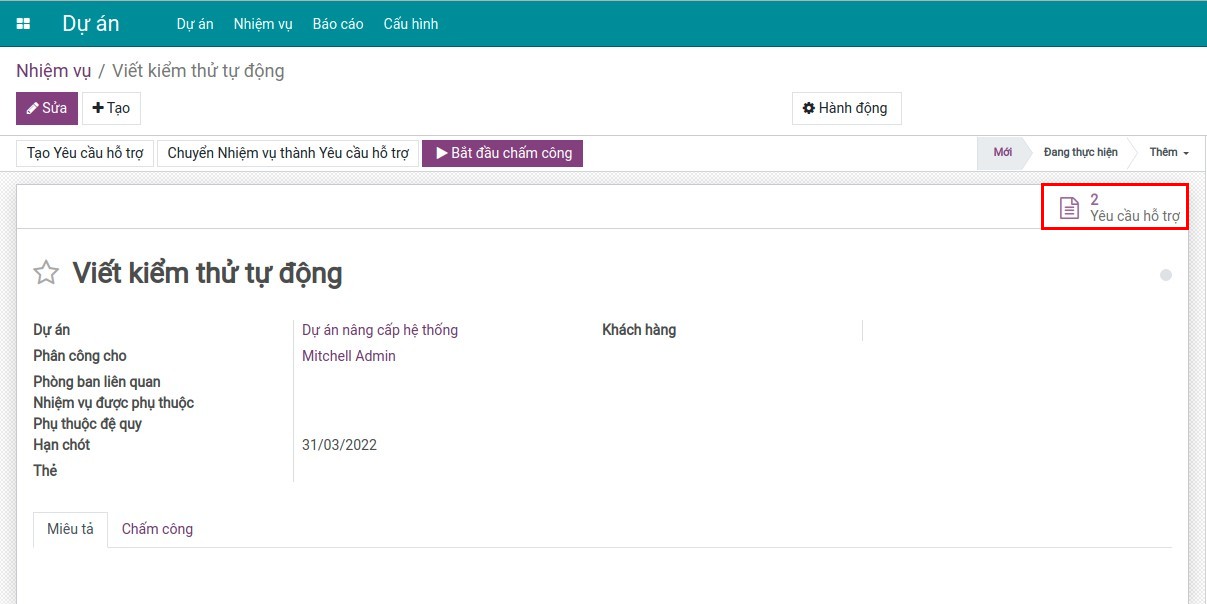
Task: Open the Báo cáo menu
Action: coord(338,24)
